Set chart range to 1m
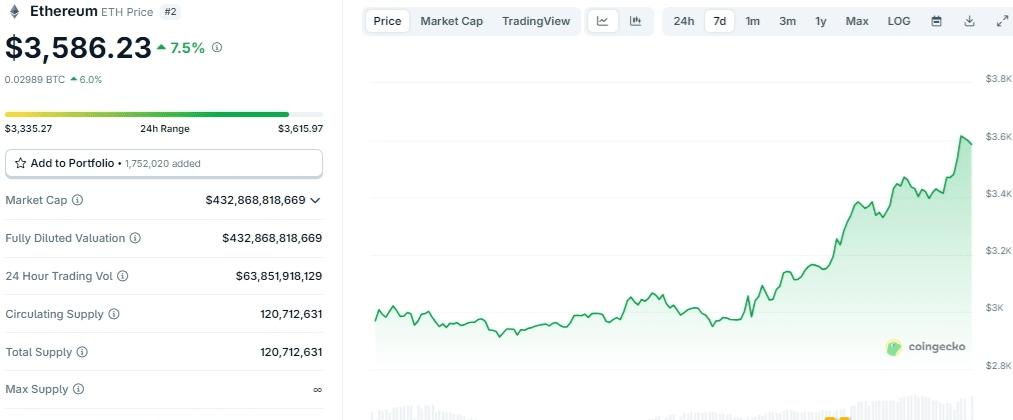The width and height of the screenshot is (1013, 420). [x=753, y=21]
